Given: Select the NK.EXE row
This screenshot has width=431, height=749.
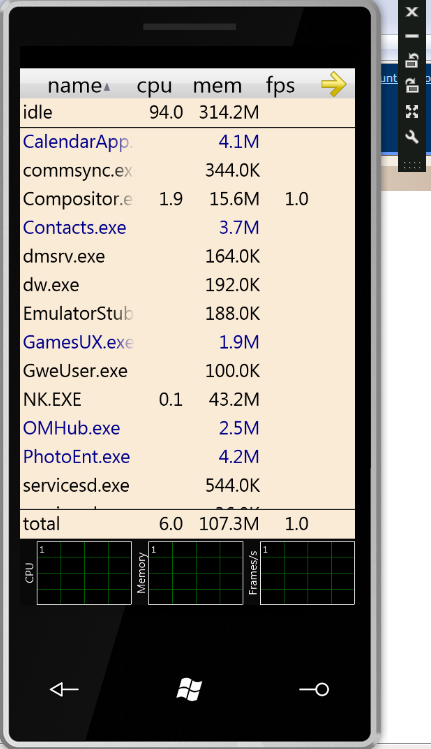Looking at the screenshot, I should tap(187, 400).
